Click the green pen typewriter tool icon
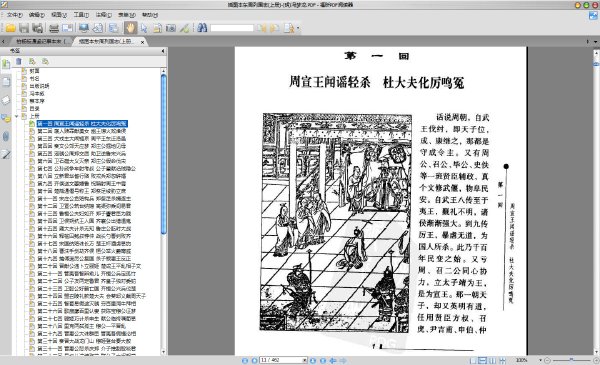The width and height of the screenshot is (600, 365). tap(184, 28)
